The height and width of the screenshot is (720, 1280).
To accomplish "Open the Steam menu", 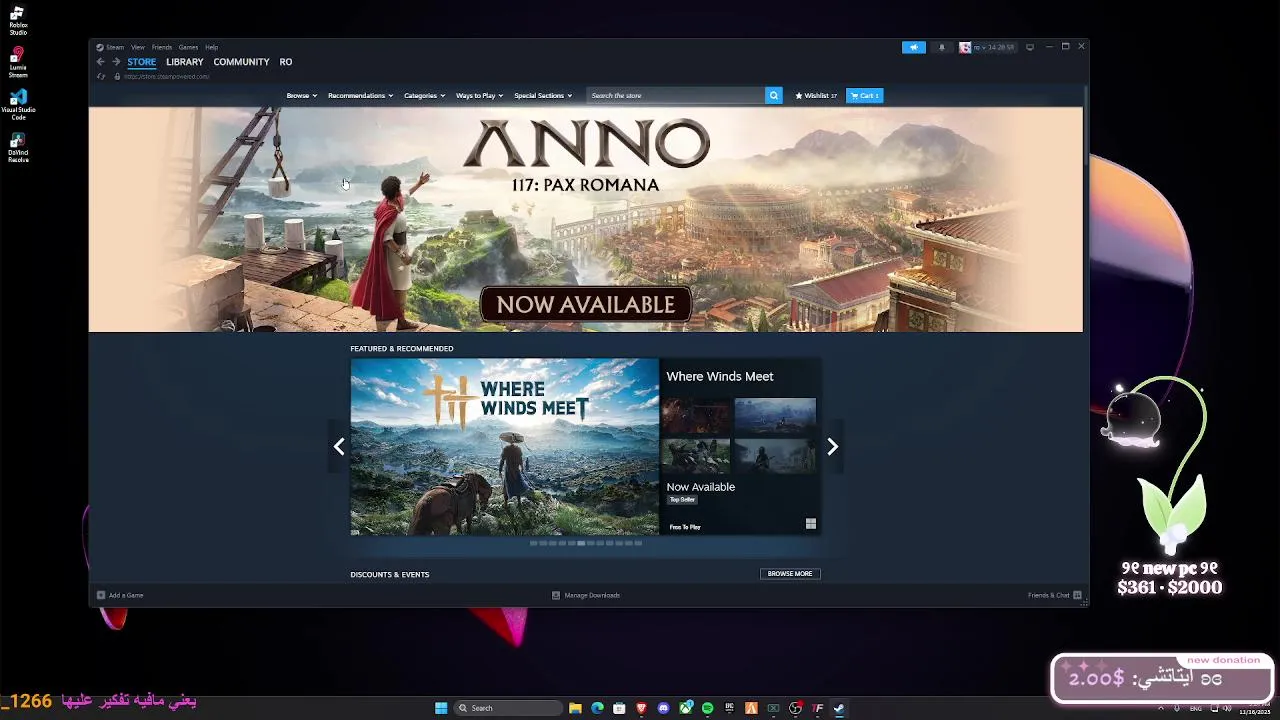I will click(x=114, y=47).
